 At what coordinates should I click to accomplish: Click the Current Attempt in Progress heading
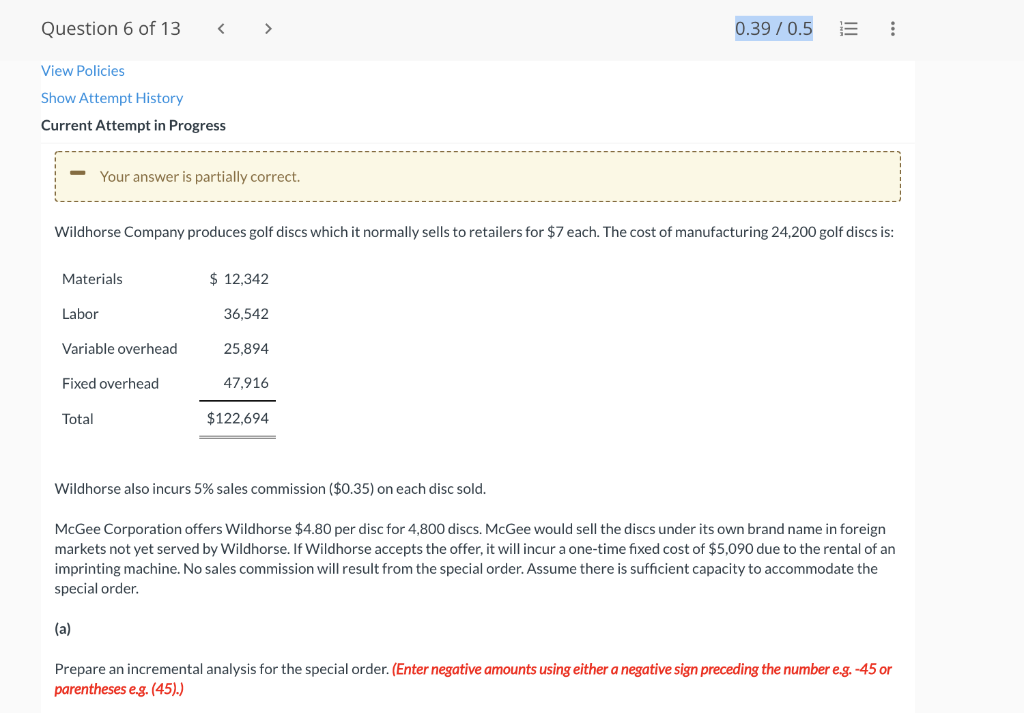click(x=133, y=125)
